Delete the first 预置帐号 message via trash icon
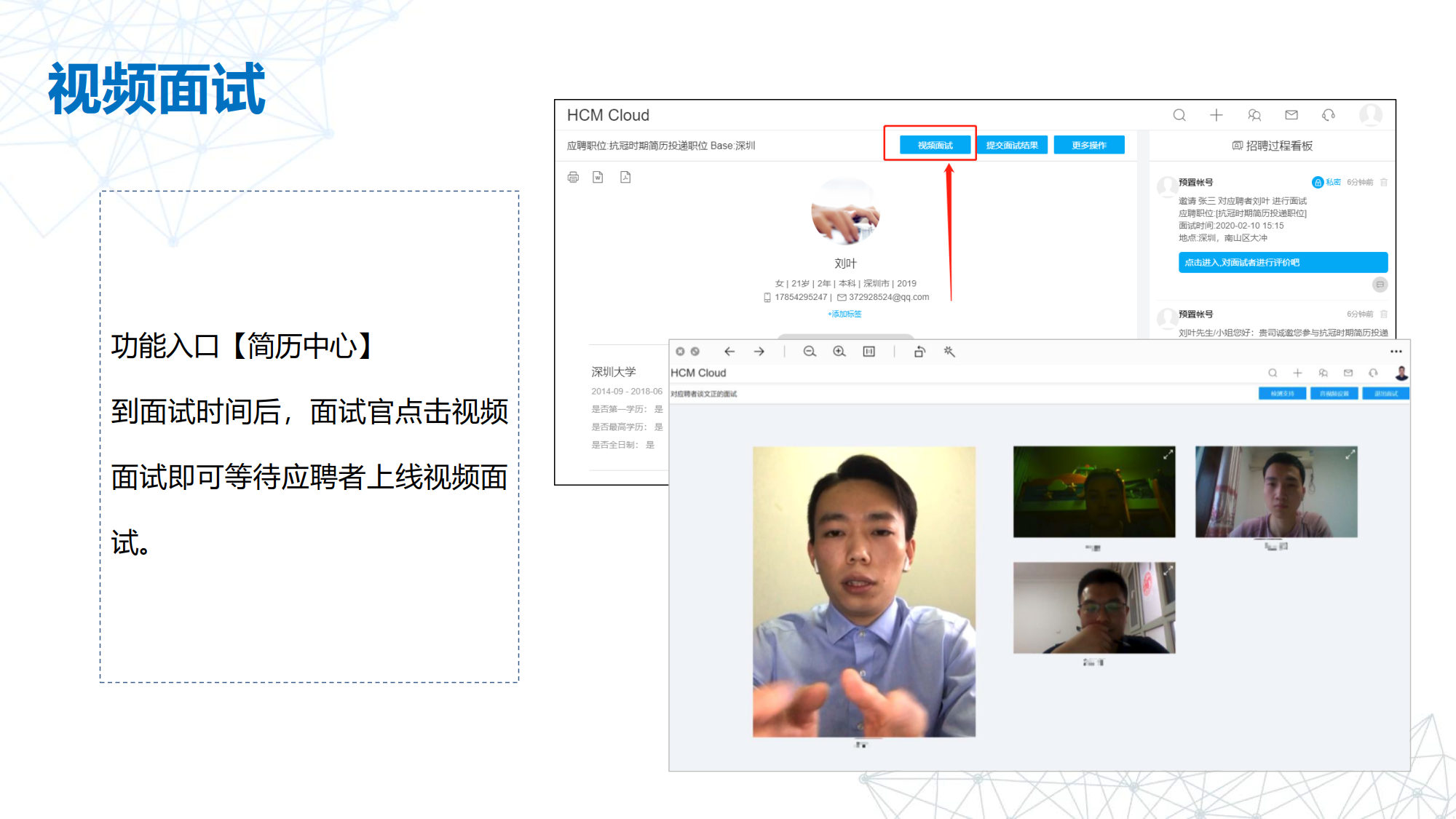 click(x=1384, y=182)
